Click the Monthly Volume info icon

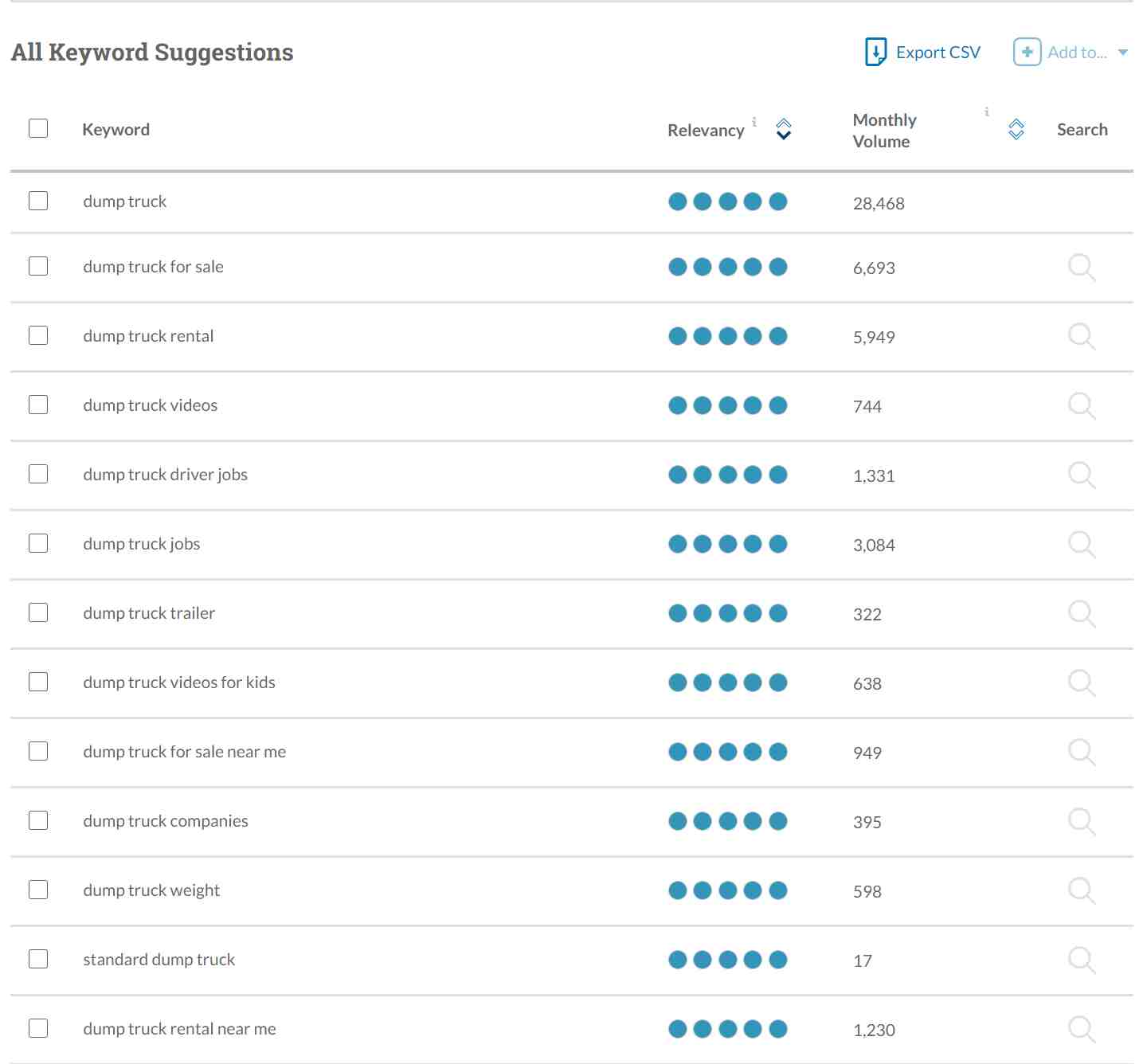coord(987,111)
